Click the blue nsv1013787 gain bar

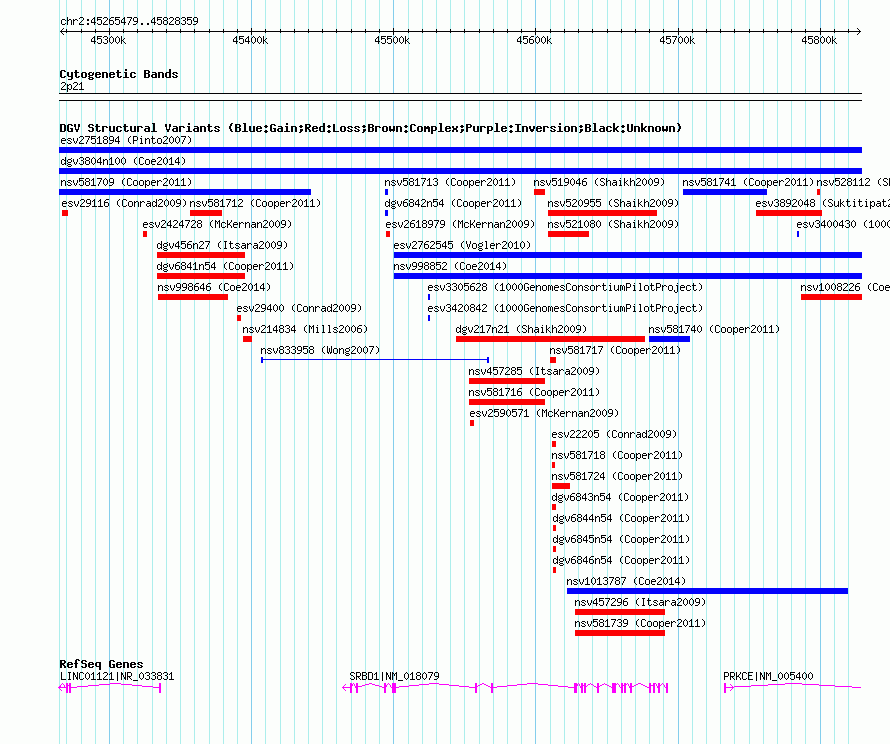click(707, 591)
